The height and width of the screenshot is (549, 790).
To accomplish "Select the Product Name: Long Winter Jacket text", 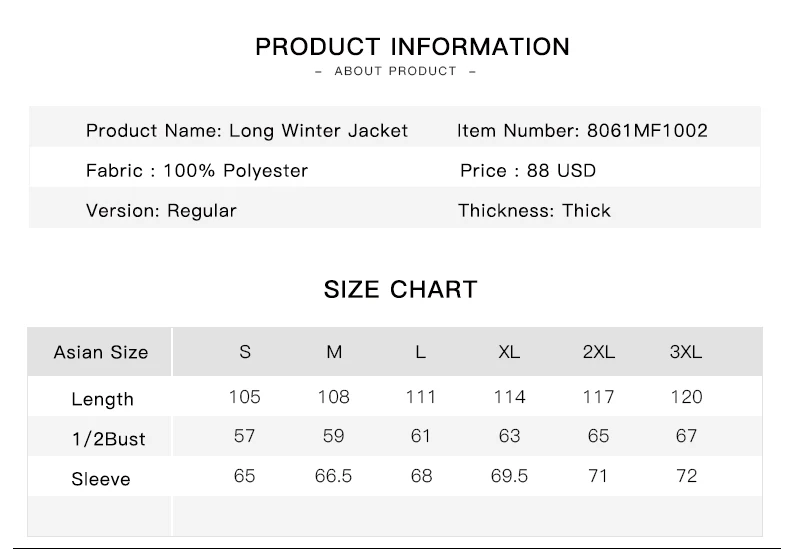I will (x=246, y=131).
